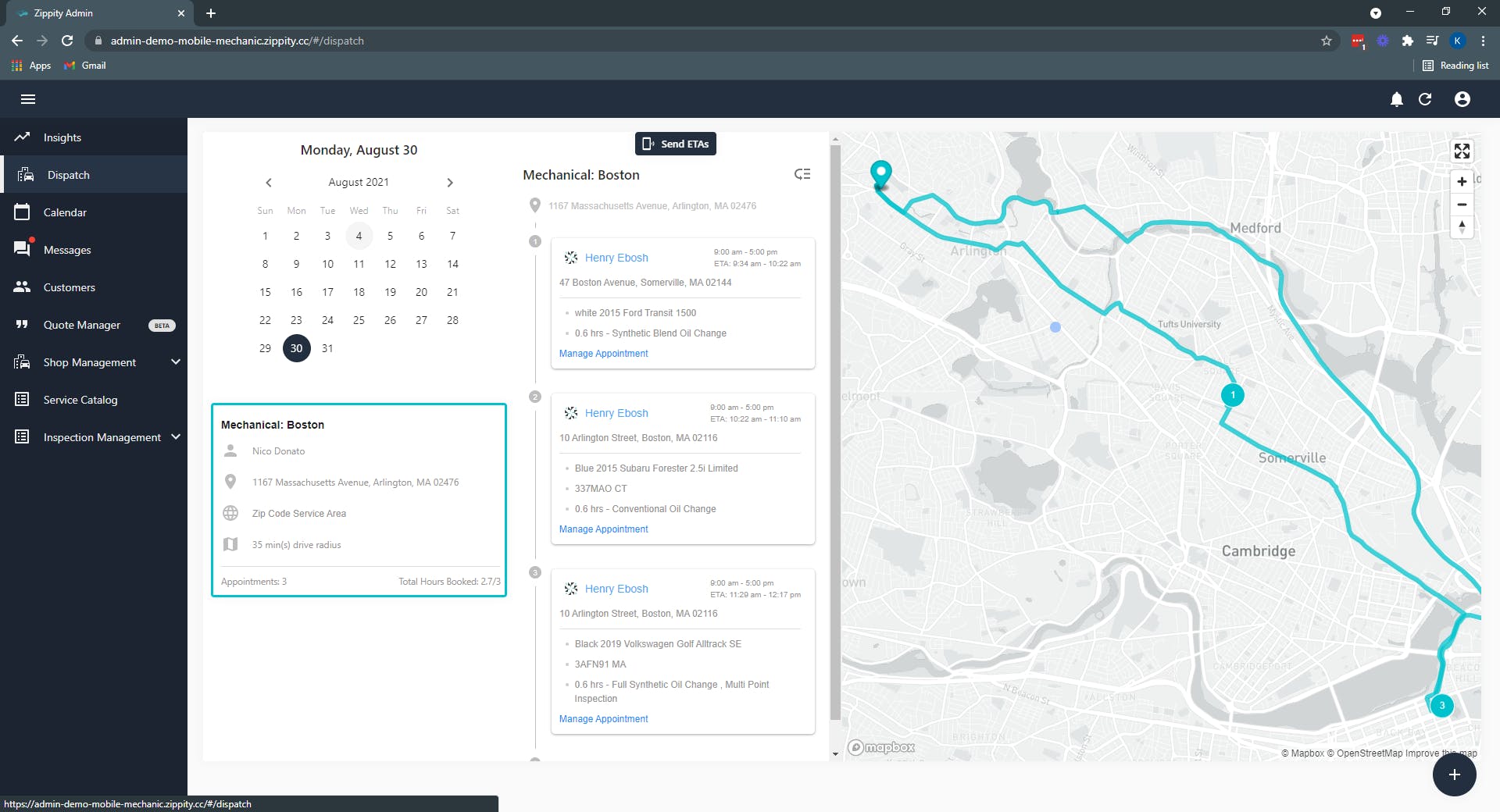Click the browser back arrow
The image size is (1500, 812).
tap(17, 41)
